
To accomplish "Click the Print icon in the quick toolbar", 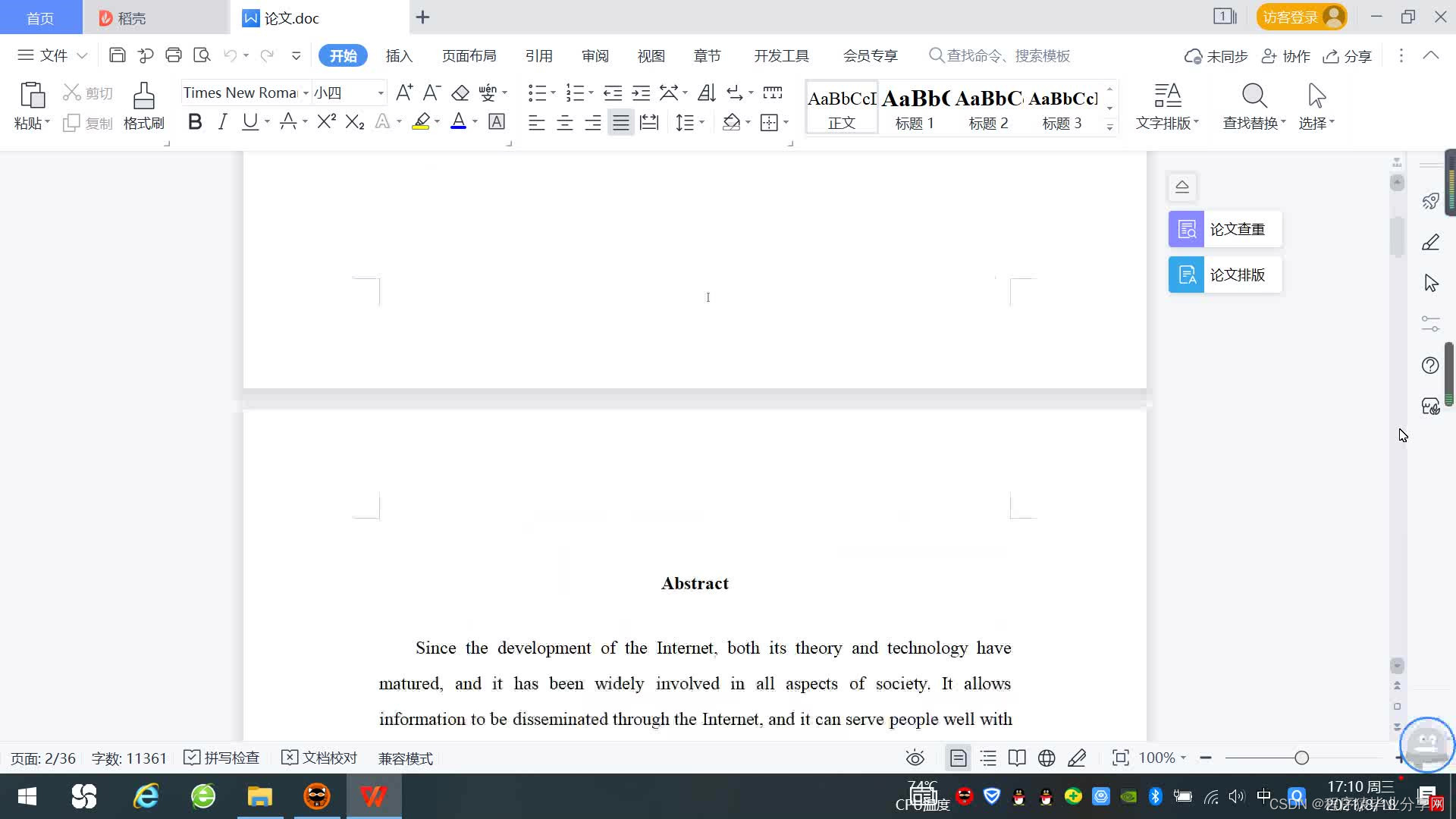I will pos(174,55).
